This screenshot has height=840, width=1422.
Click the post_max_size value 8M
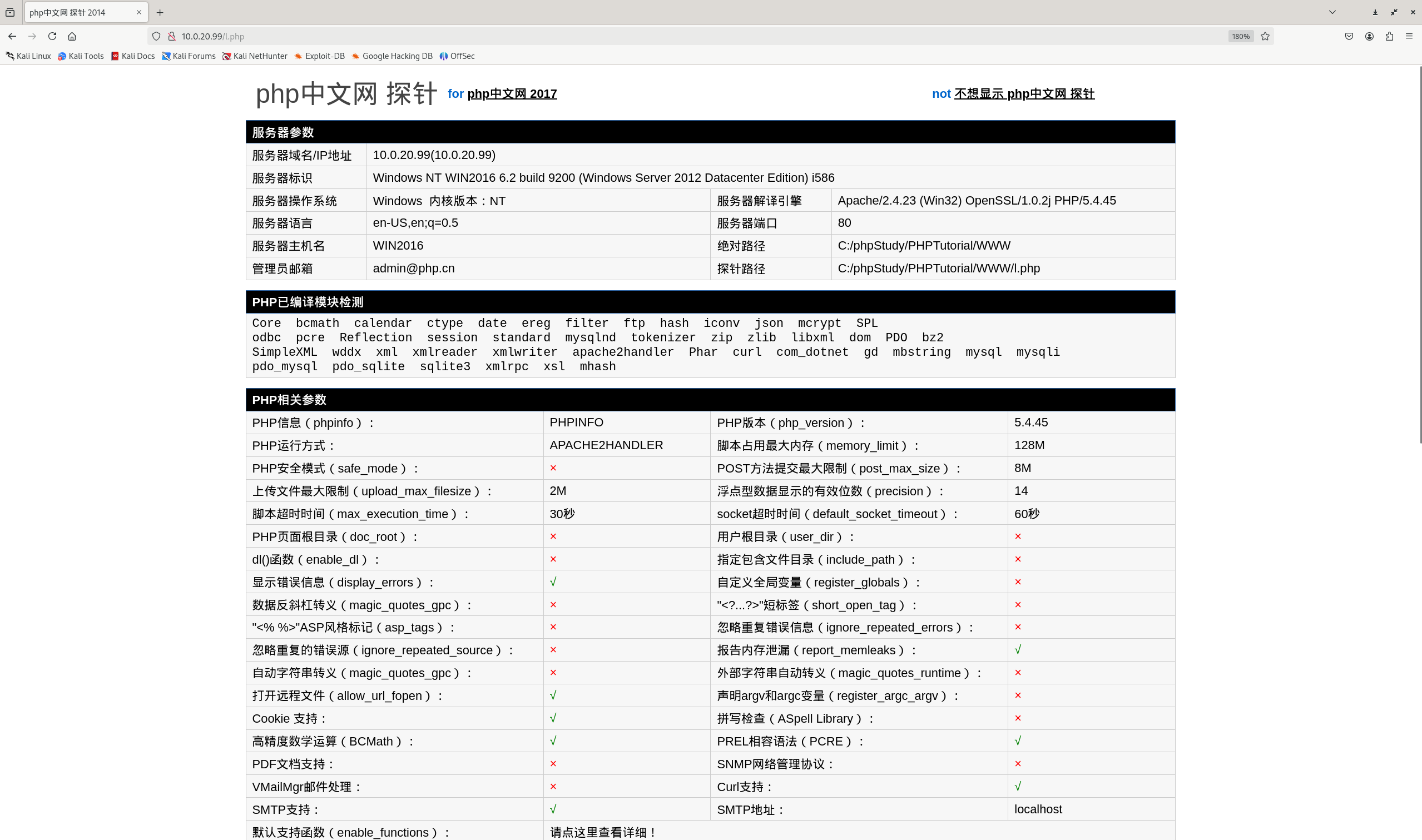click(1022, 468)
